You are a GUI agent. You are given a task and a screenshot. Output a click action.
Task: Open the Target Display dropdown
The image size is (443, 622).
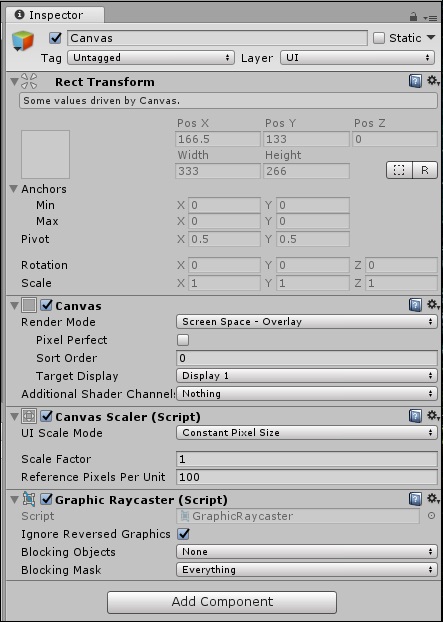307,376
